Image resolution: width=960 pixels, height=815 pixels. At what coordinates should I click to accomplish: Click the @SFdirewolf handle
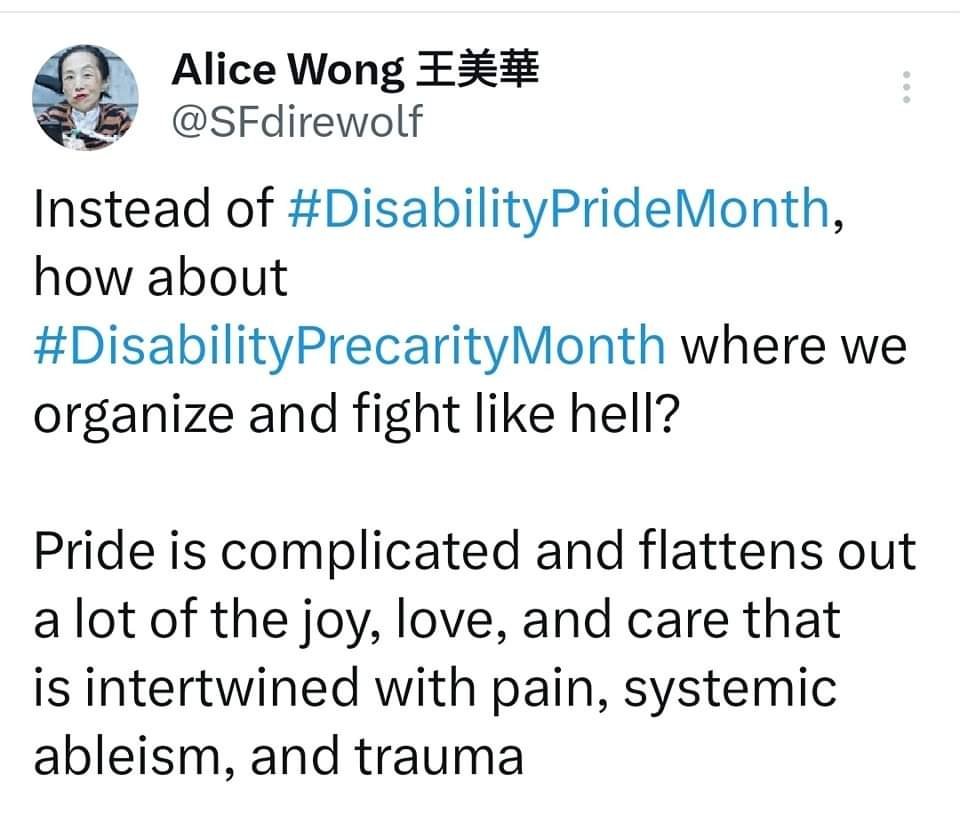(x=297, y=122)
